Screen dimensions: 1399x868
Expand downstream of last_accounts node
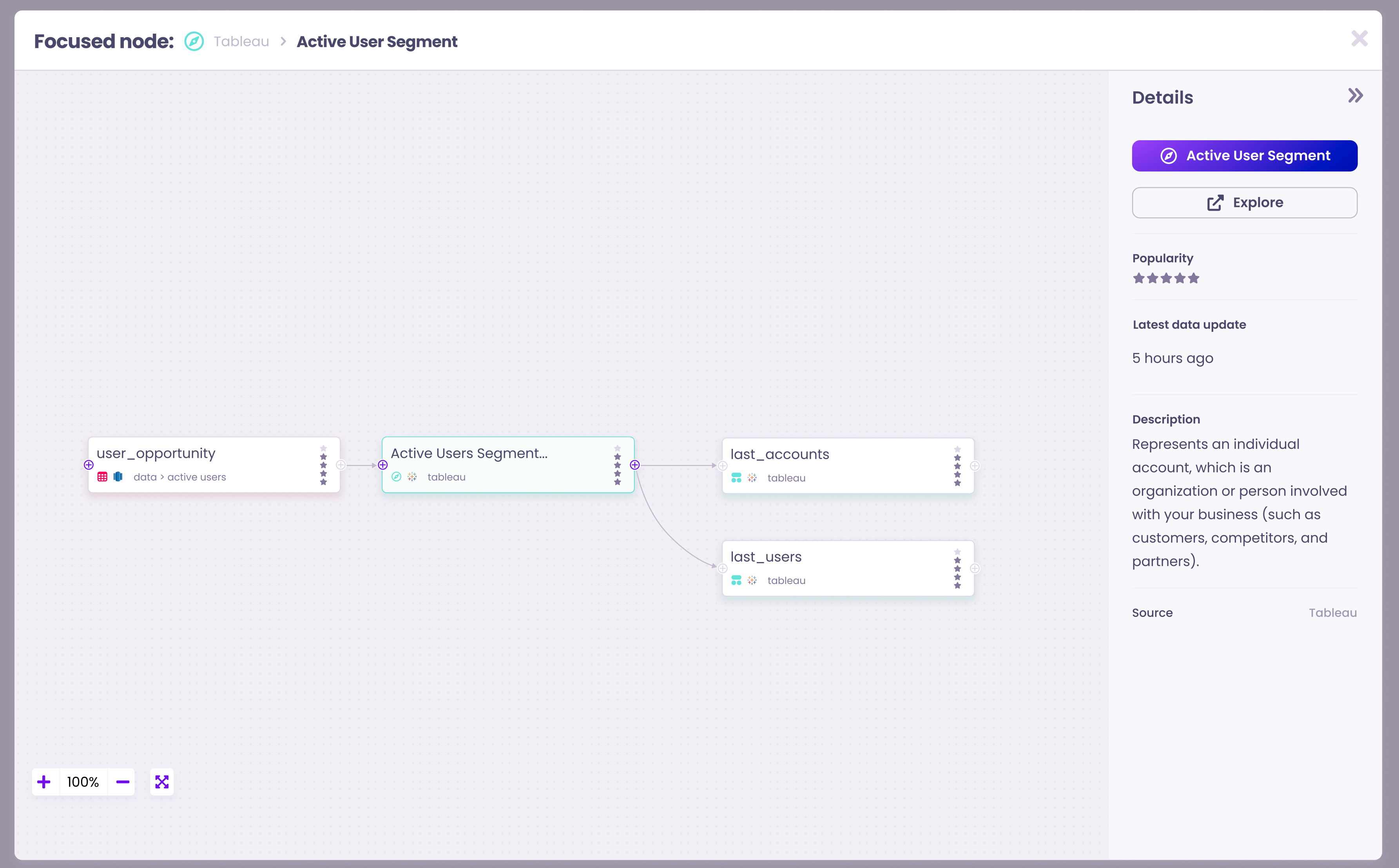click(975, 466)
